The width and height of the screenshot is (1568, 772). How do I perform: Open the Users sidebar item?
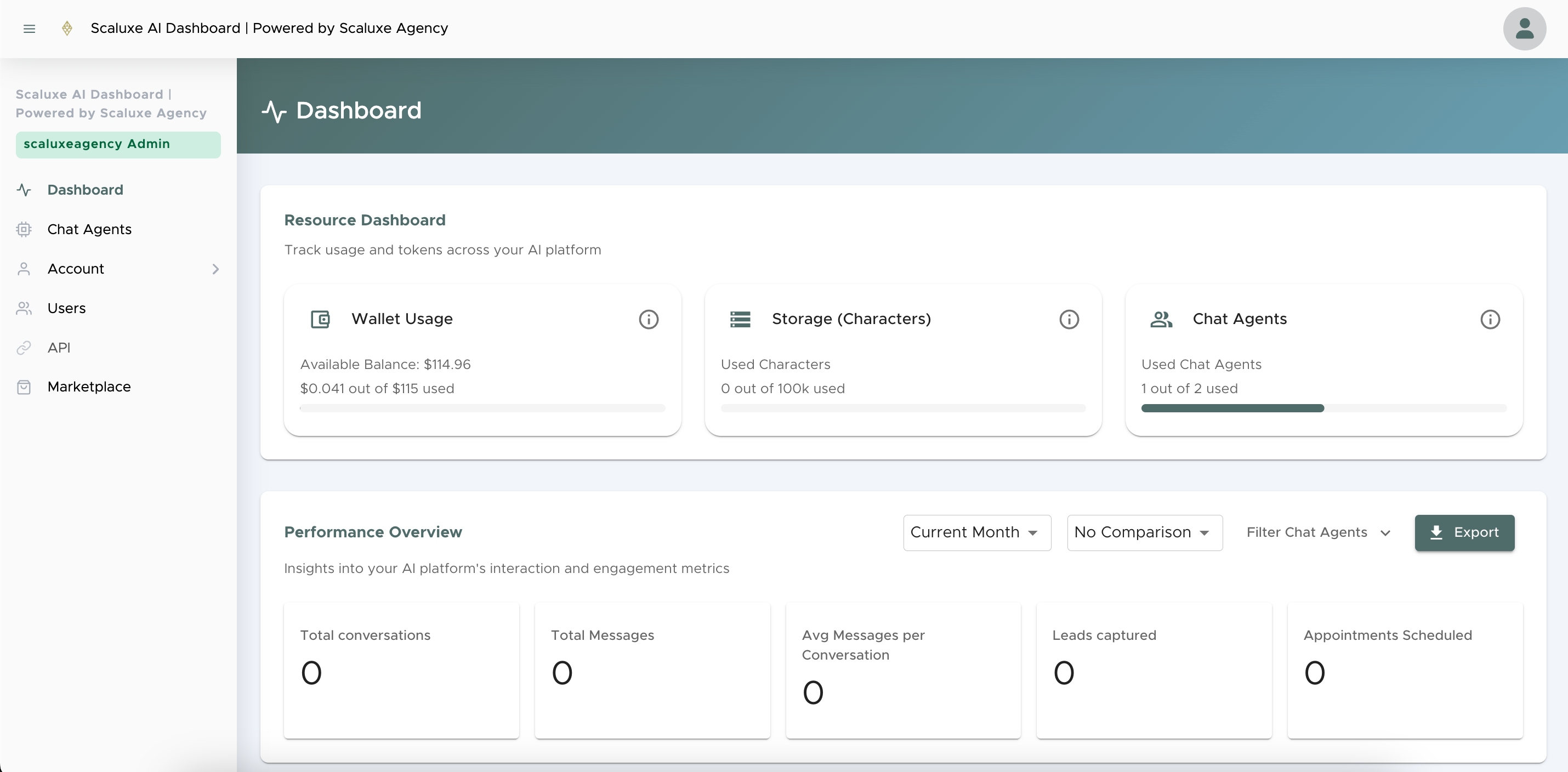click(66, 308)
